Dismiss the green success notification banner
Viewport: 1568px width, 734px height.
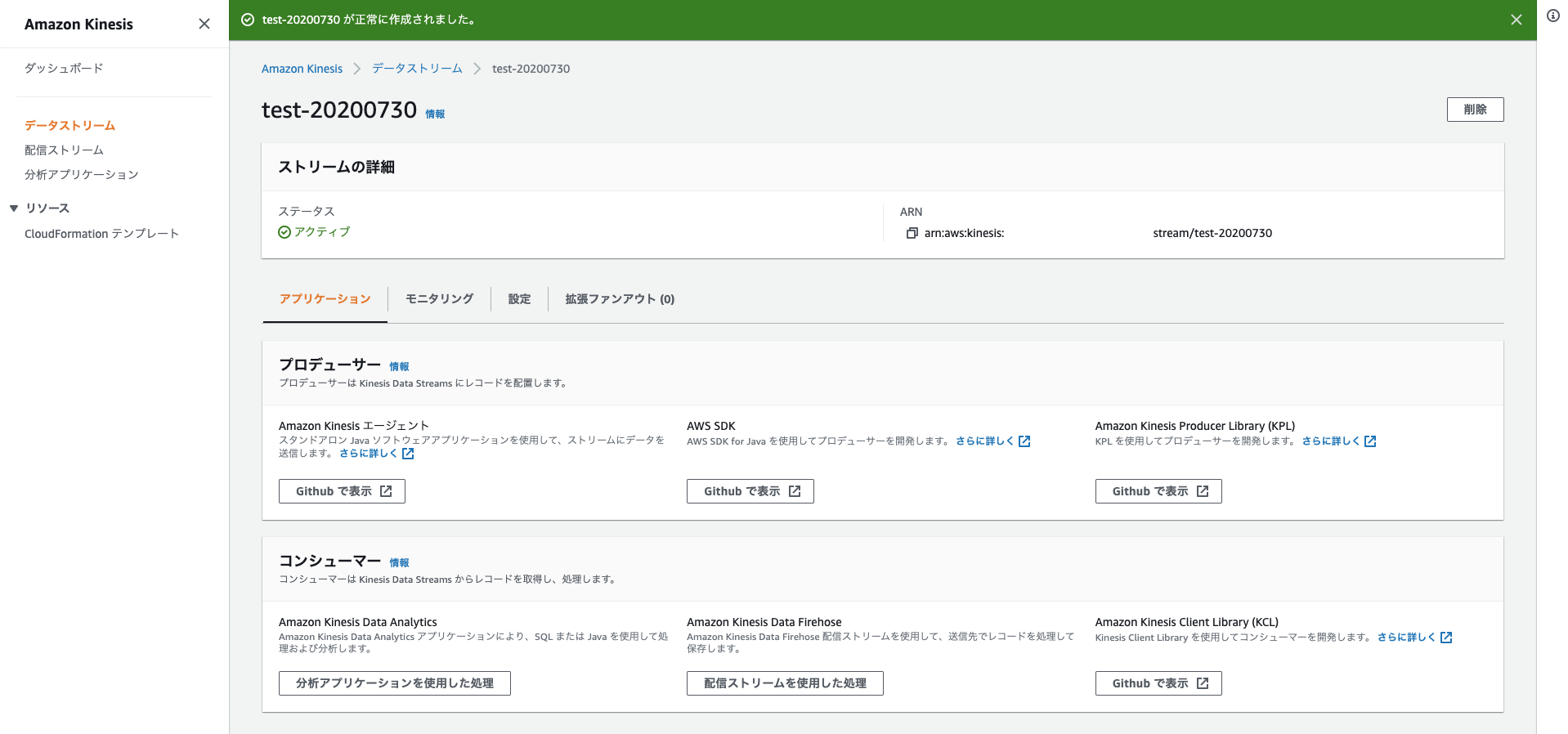[1516, 20]
